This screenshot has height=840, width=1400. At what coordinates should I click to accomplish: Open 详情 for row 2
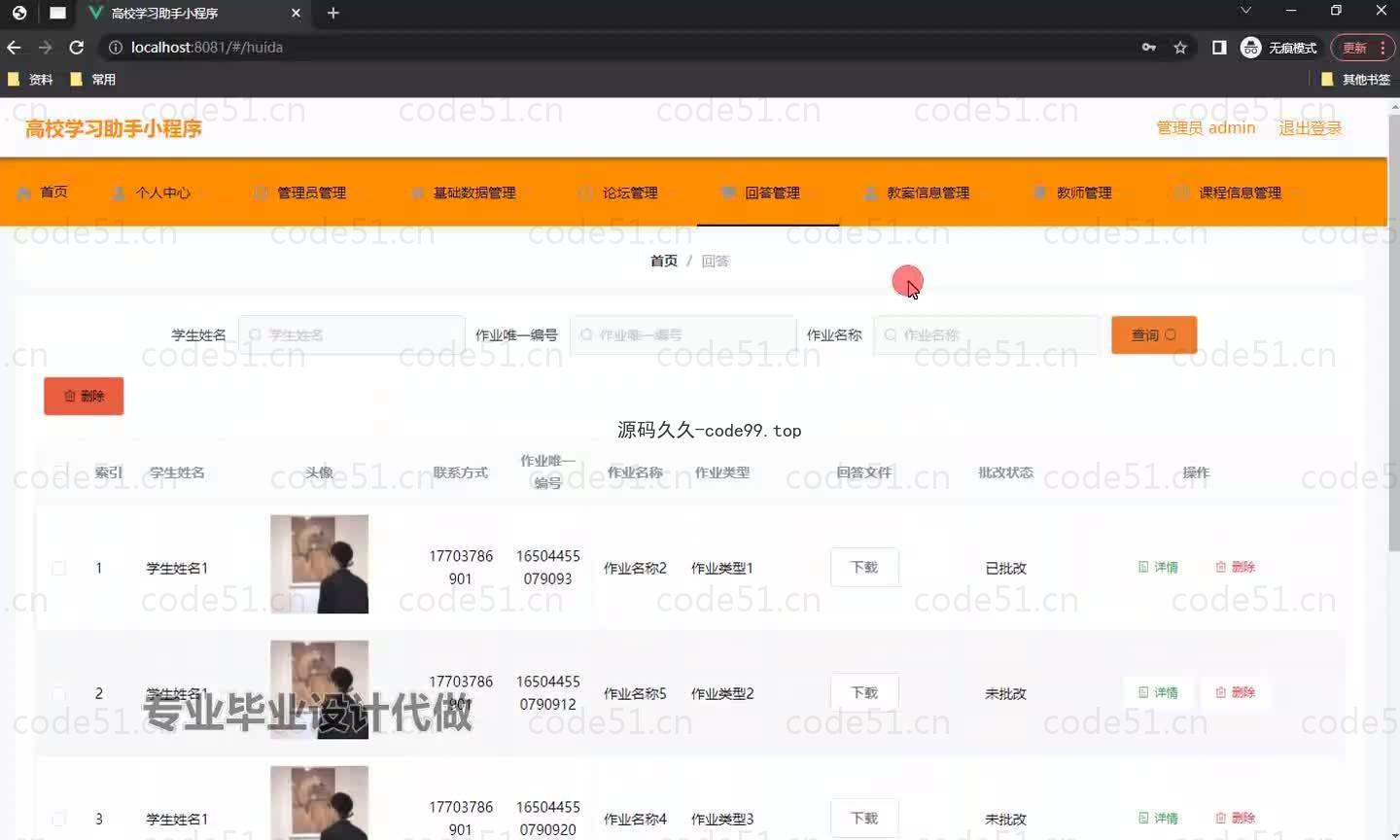click(x=1158, y=692)
